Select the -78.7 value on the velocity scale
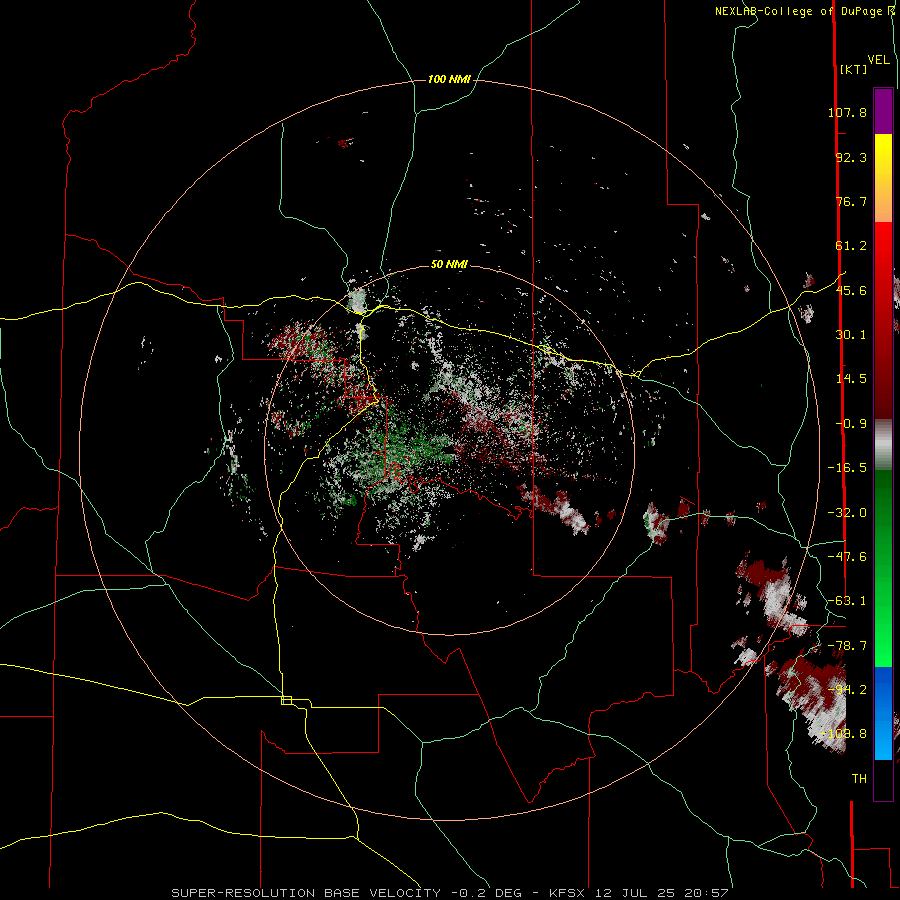Viewport: 900px width, 900px height. pyautogui.click(x=847, y=646)
